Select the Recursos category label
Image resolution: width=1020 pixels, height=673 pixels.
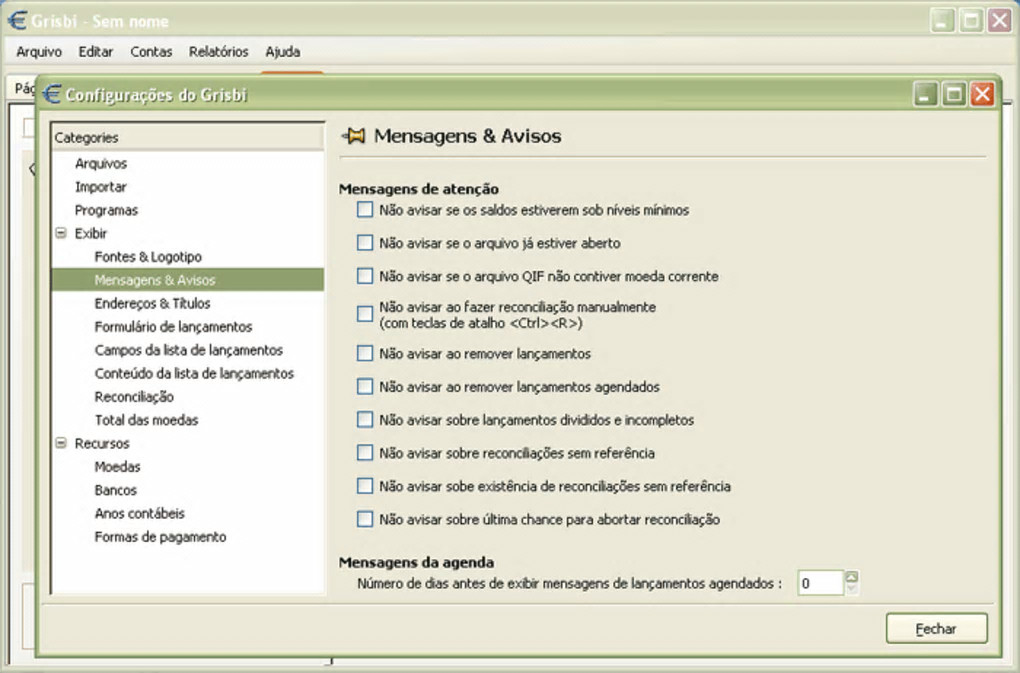[x=102, y=443]
